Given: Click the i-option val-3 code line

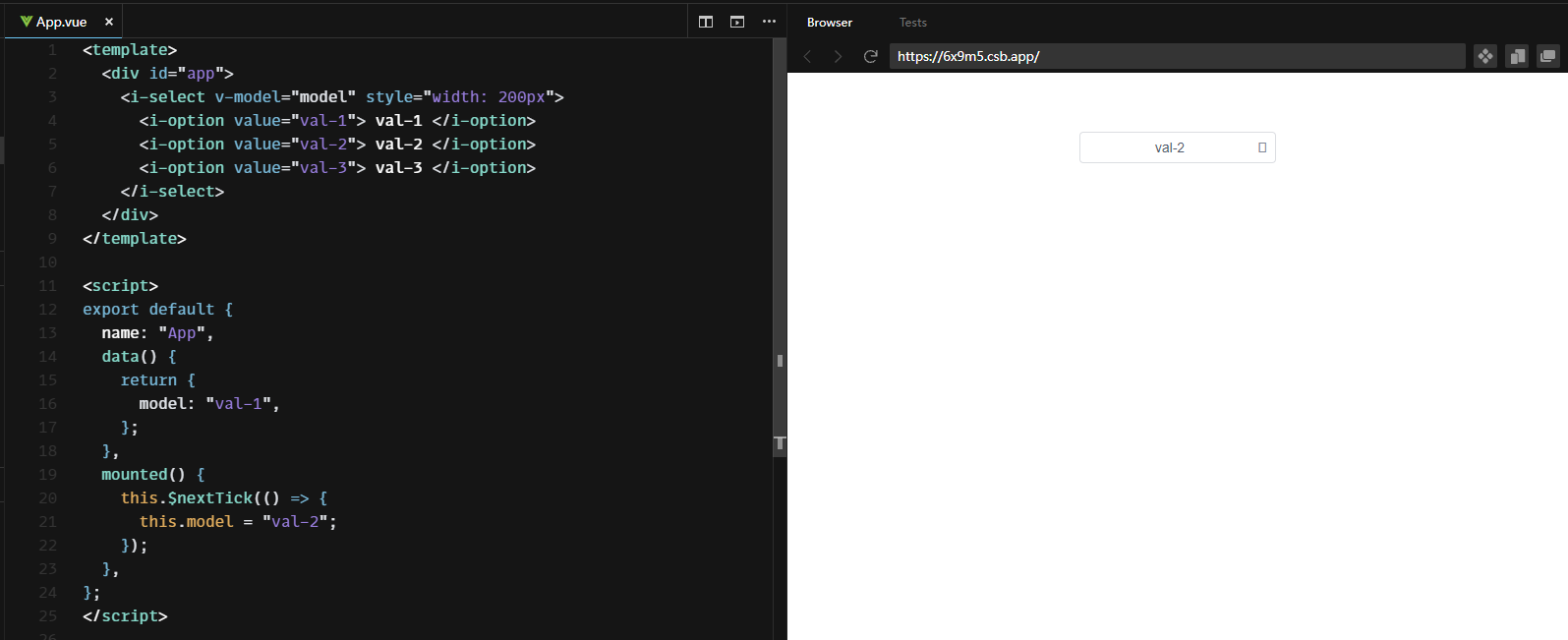Looking at the screenshot, I should pos(337,168).
